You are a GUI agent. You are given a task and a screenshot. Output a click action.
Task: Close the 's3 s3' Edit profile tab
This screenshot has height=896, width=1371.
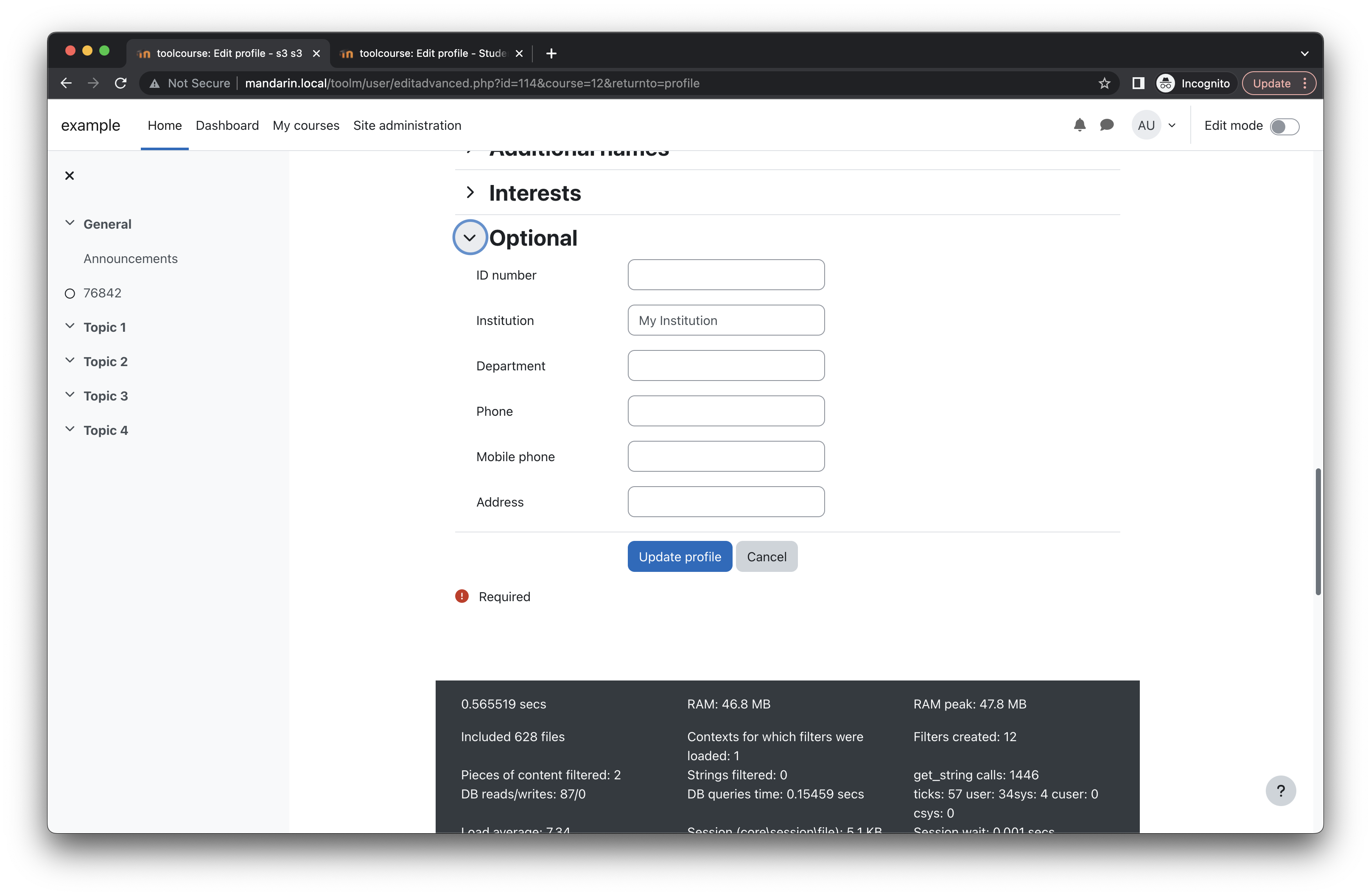(x=316, y=53)
